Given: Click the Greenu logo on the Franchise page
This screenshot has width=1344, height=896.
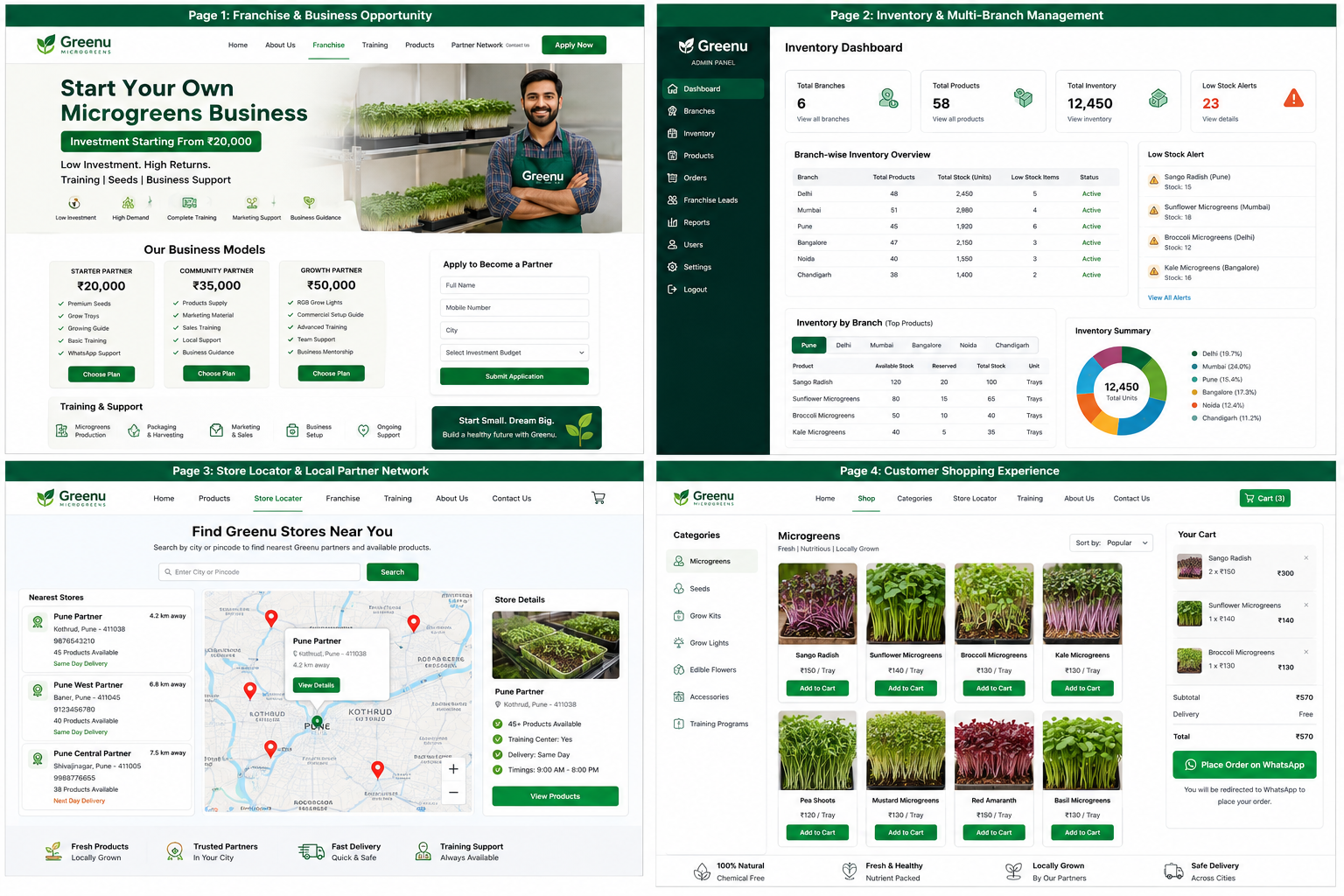Looking at the screenshot, I should tap(74, 45).
